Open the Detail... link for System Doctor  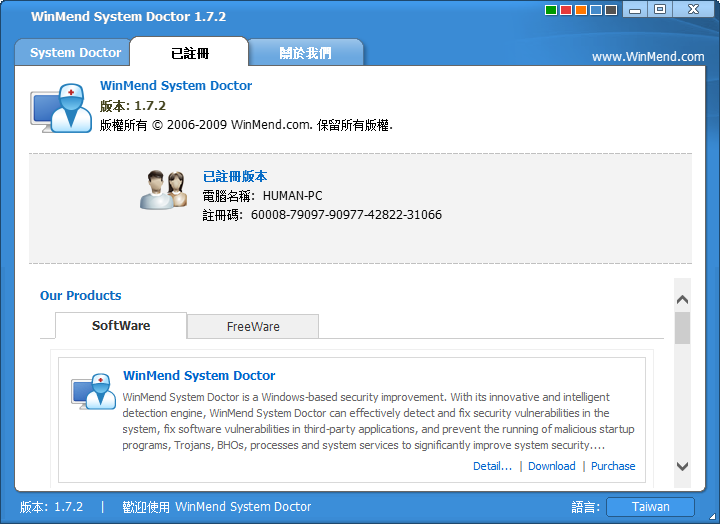[492, 466]
